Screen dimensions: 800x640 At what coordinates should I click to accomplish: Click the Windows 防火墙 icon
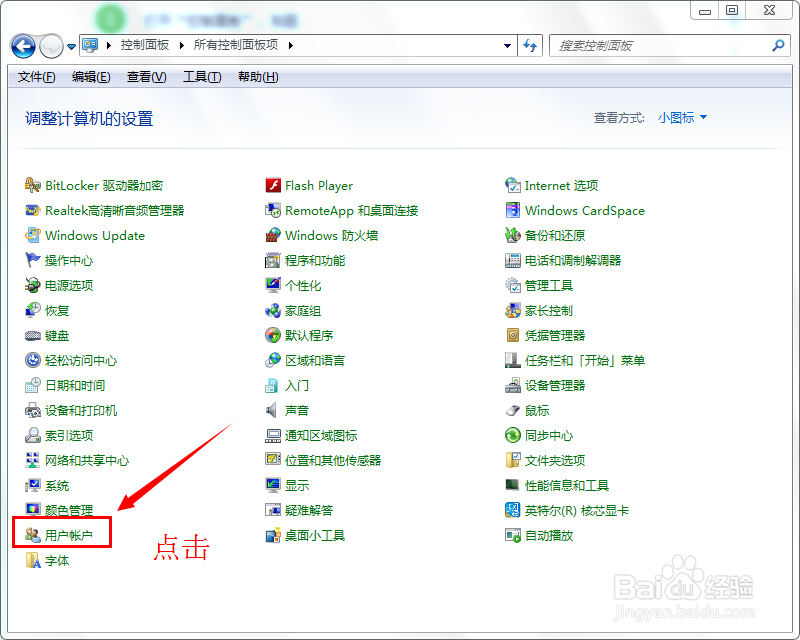click(x=273, y=235)
